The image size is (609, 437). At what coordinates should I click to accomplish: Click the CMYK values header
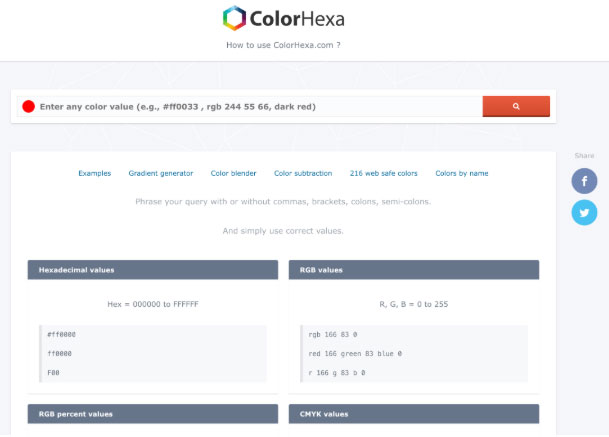tap(414, 414)
